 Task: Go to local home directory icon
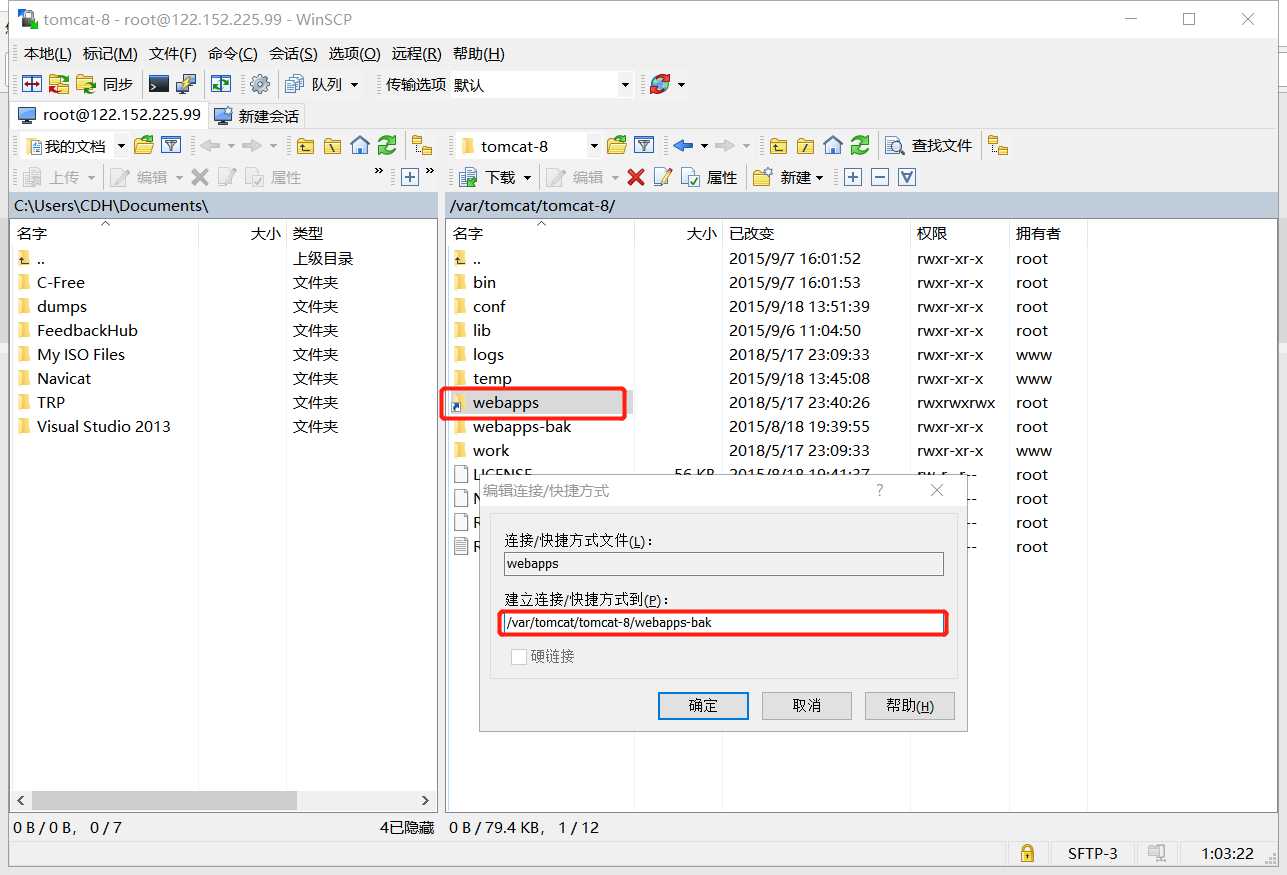(x=360, y=146)
